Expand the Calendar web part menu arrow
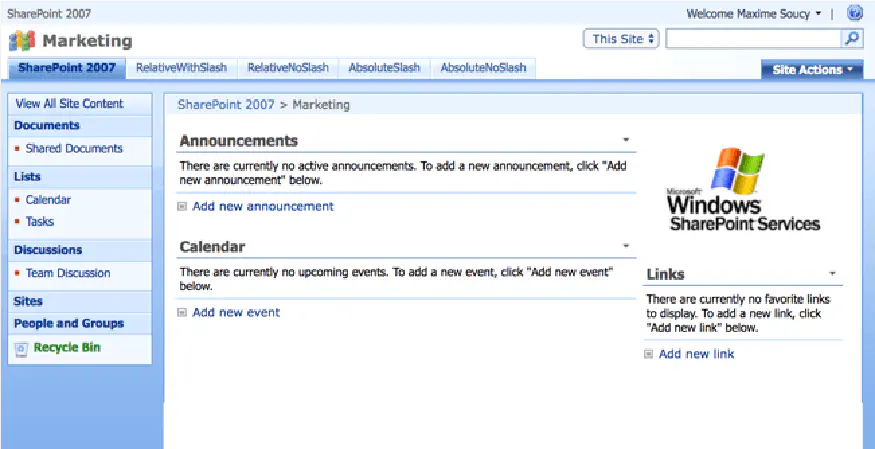875x449 pixels. click(626, 246)
